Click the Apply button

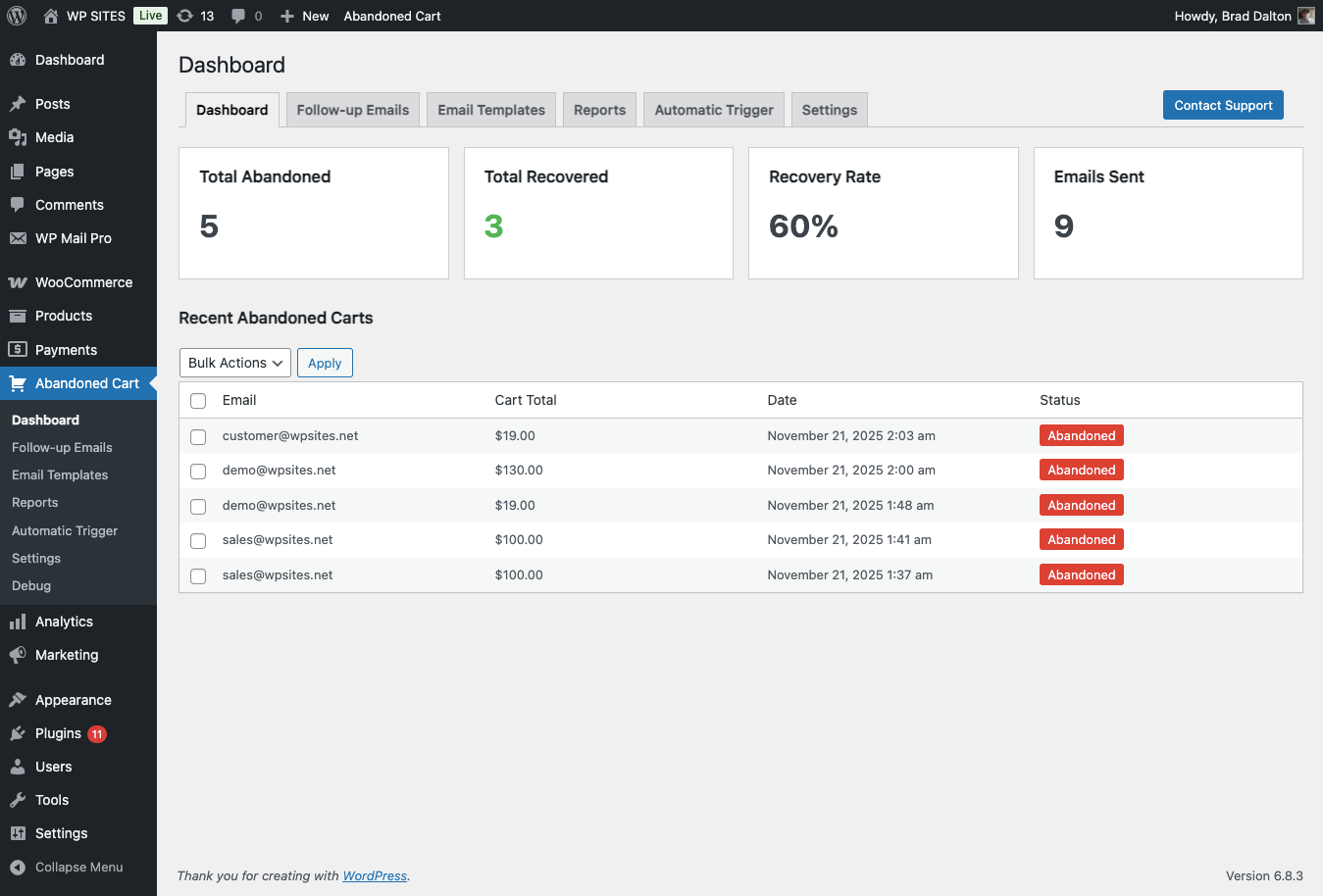pos(325,363)
